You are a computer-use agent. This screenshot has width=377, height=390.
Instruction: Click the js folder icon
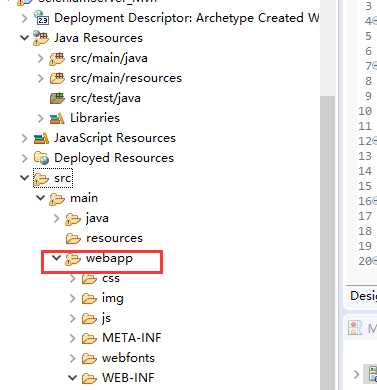[x=89, y=319]
